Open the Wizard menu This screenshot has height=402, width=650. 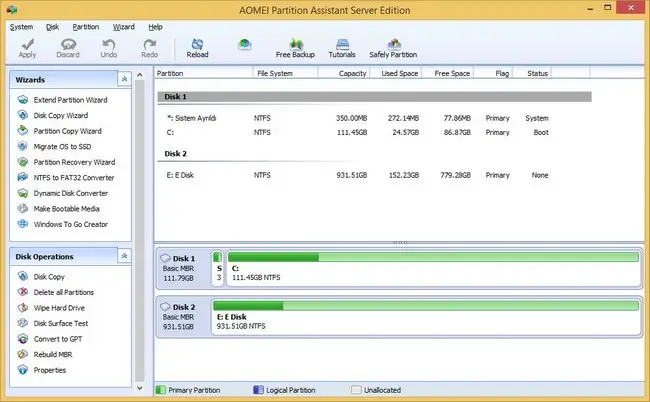pyautogui.click(x=124, y=27)
